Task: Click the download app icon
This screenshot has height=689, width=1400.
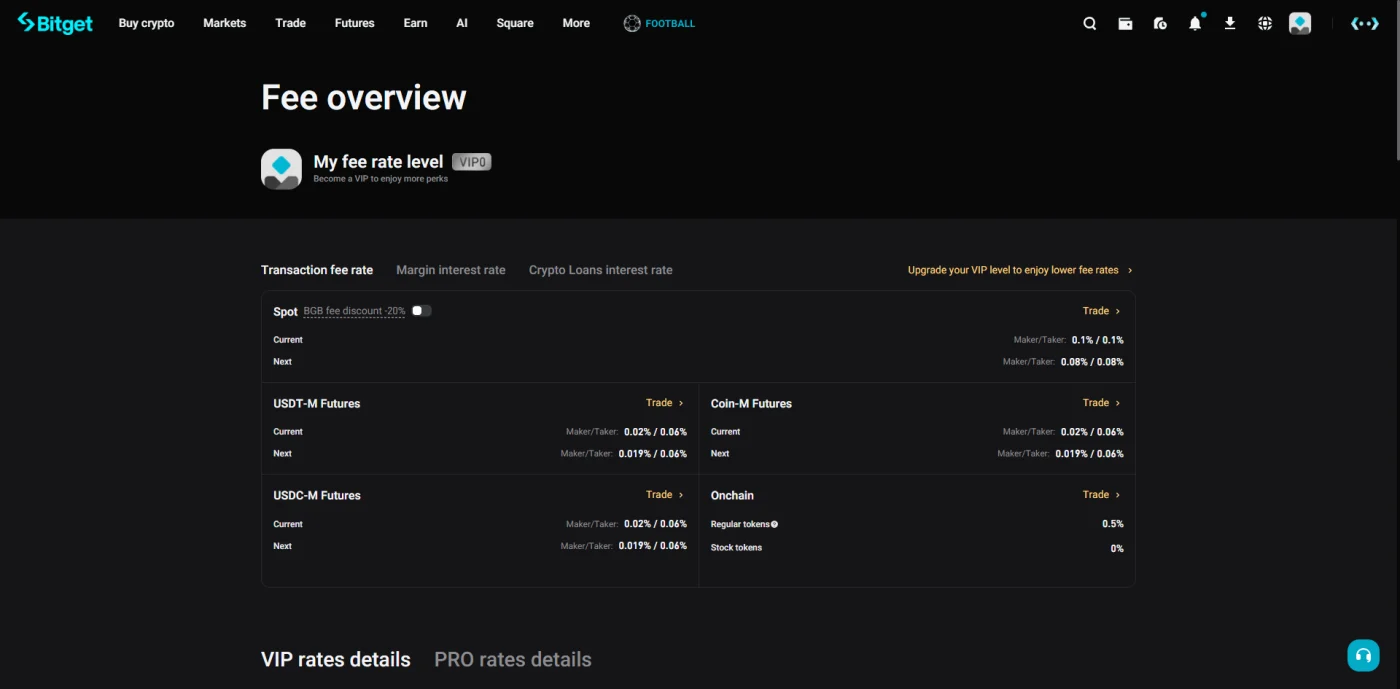Action: pyautogui.click(x=1230, y=24)
